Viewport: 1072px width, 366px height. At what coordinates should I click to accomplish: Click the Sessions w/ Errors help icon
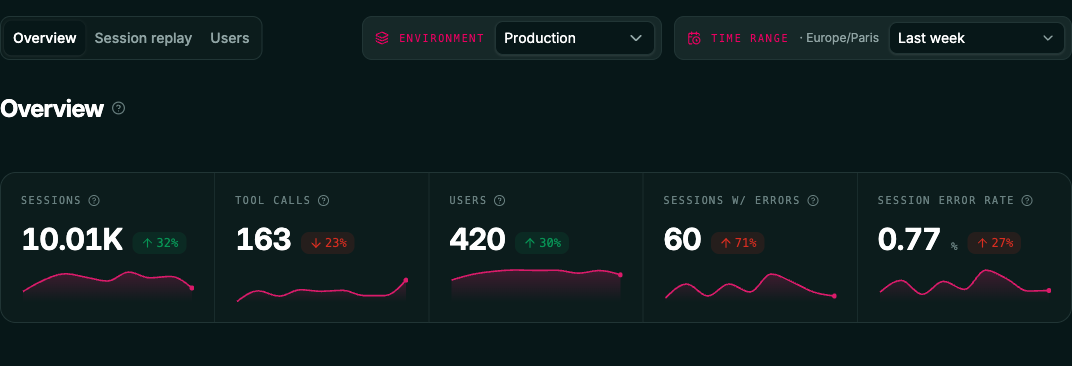coord(813,200)
